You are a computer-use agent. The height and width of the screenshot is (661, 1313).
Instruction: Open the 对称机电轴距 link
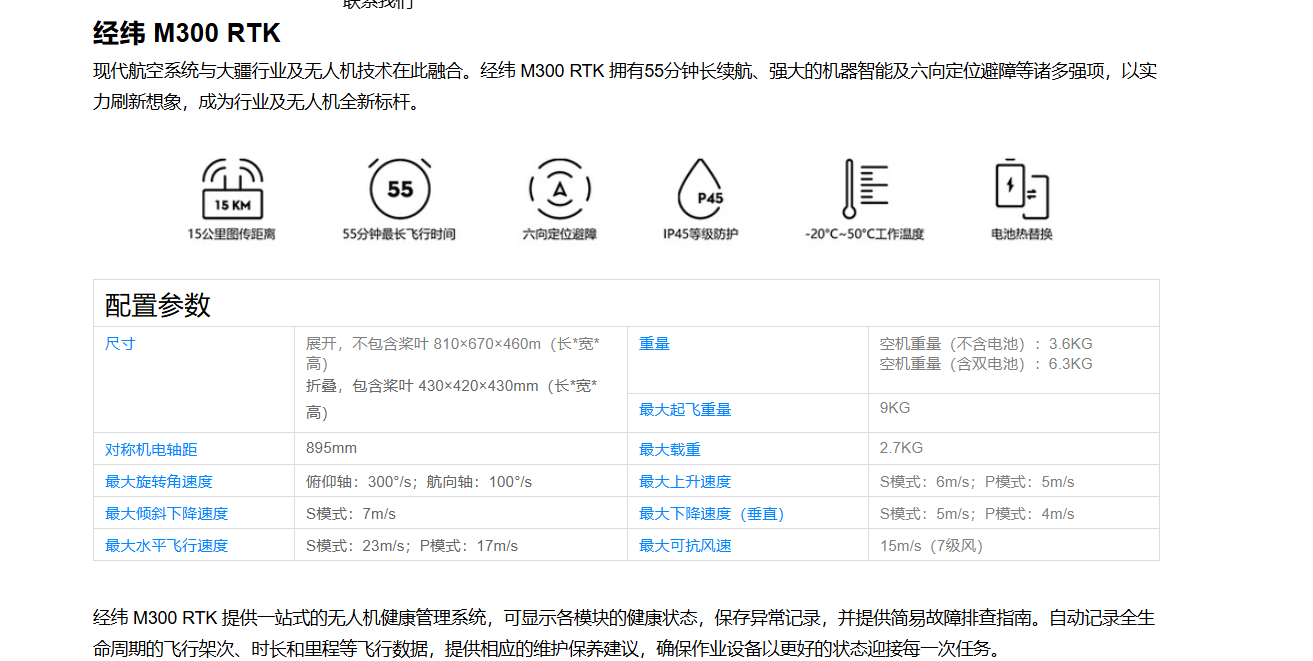click(151, 450)
